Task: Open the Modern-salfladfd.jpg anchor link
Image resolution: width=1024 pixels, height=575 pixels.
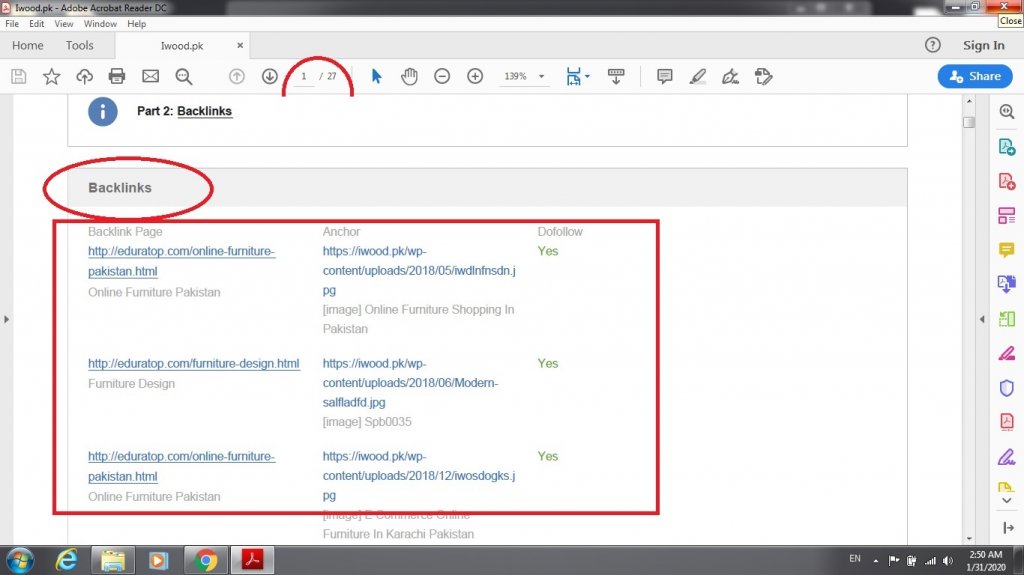Action: (410, 382)
